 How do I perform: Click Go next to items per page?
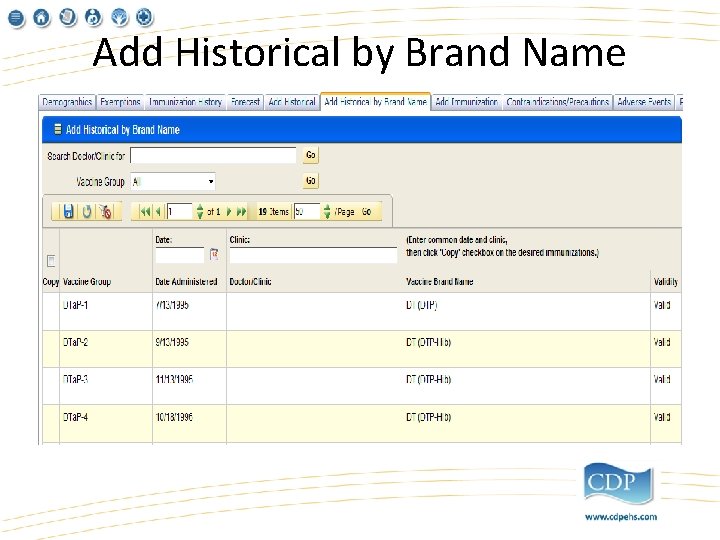click(366, 212)
